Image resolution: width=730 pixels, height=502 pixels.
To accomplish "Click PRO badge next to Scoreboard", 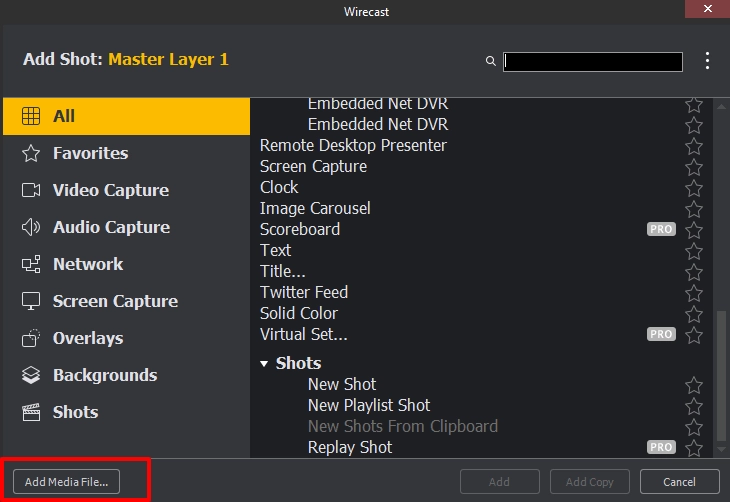I will 661,229.
